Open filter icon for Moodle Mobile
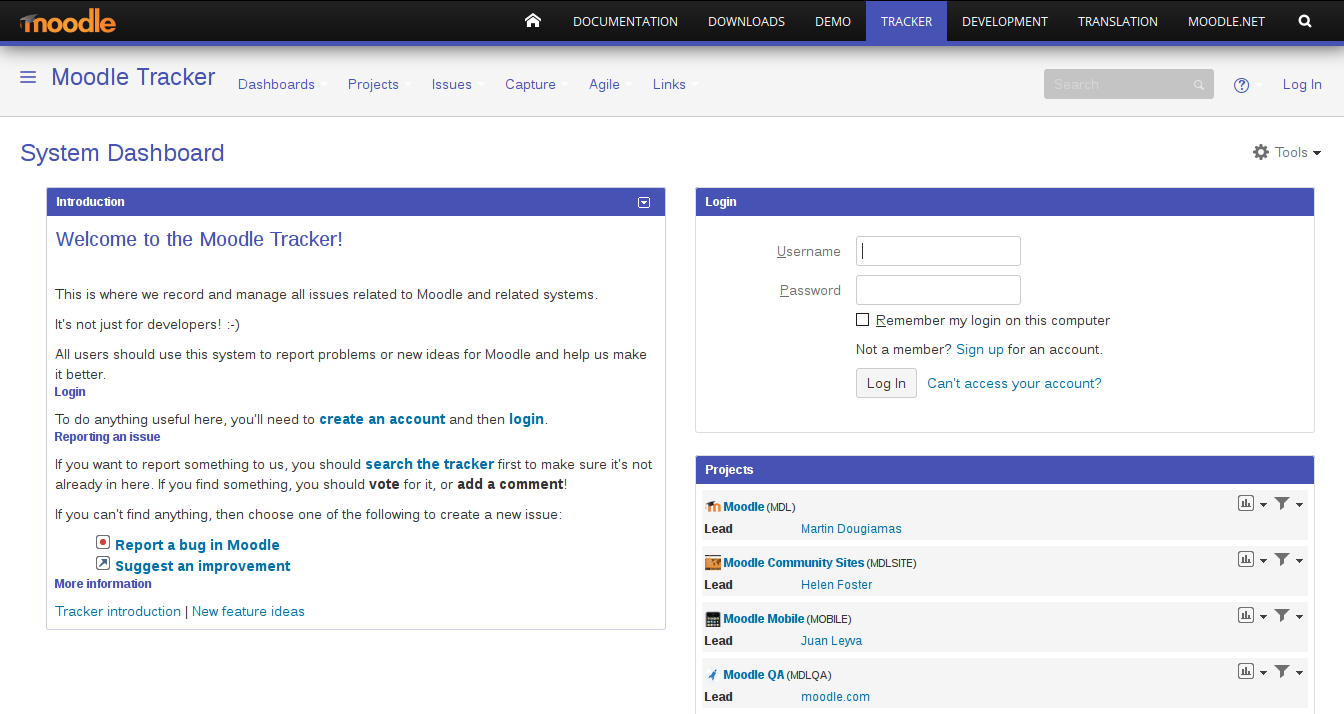The width and height of the screenshot is (1344, 714). (x=1282, y=616)
